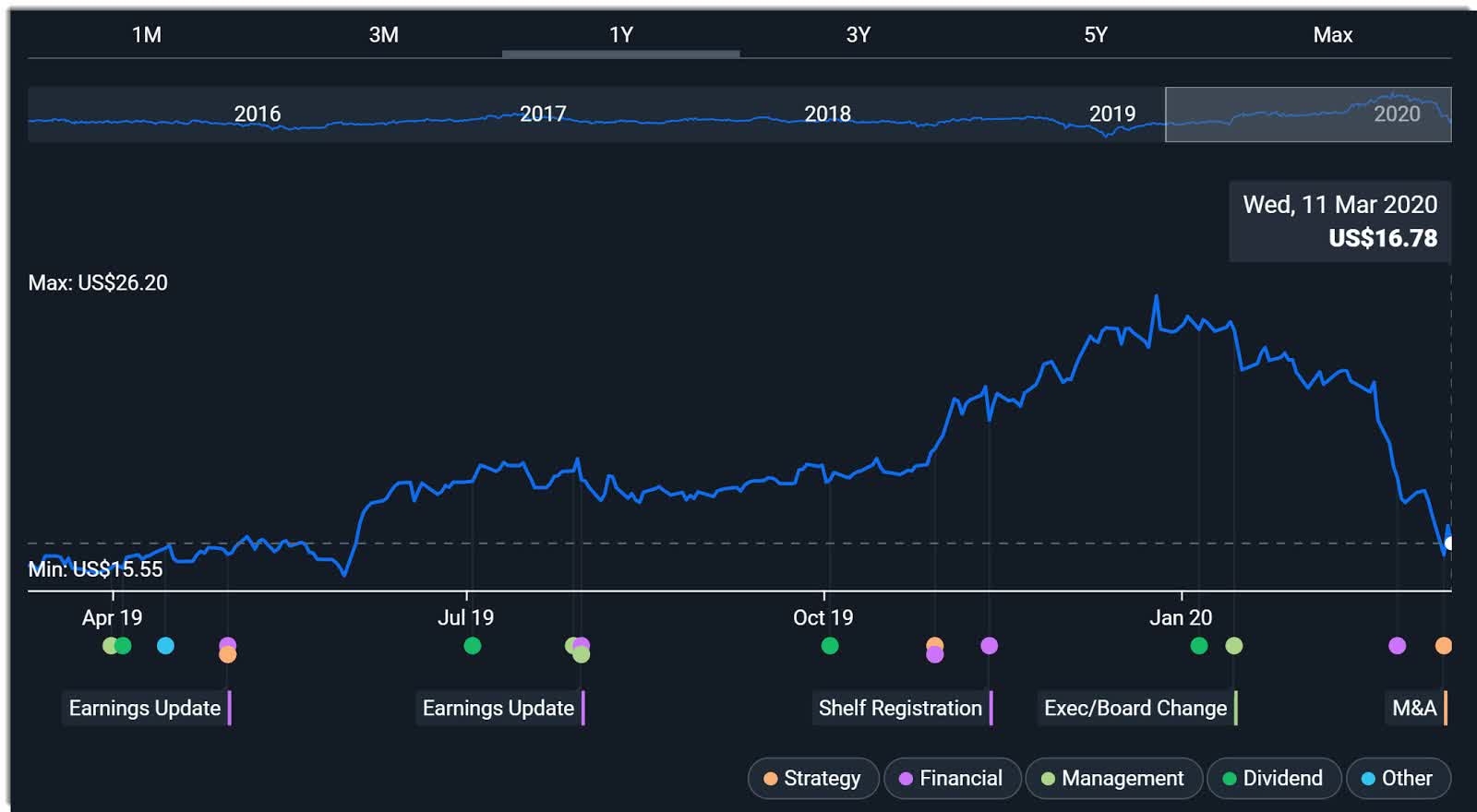Click the Jul 19 axis label
The width and height of the screenshot is (1477, 812).
point(465,618)
